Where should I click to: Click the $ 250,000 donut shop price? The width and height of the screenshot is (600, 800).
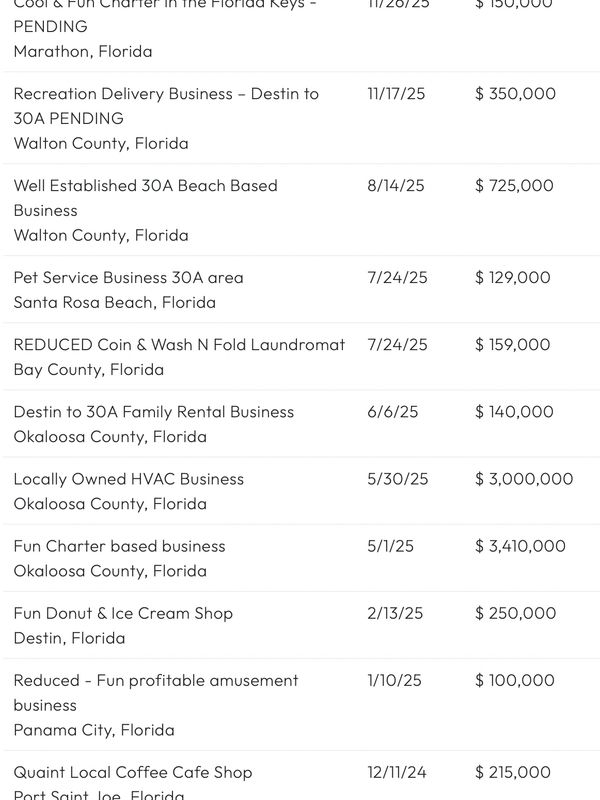point(515,612)
